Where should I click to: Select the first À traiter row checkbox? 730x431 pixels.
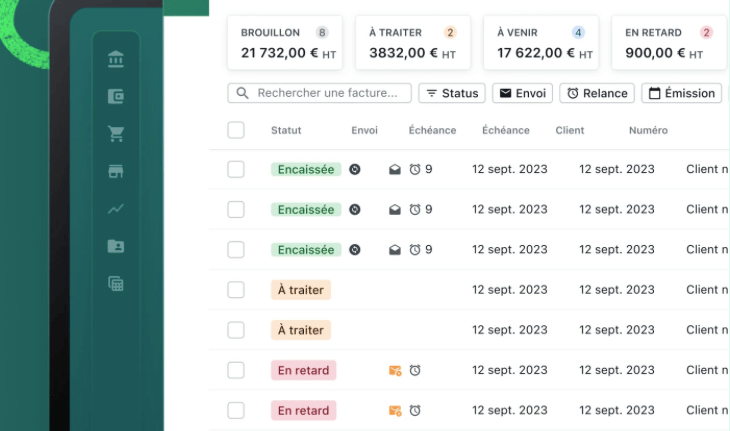coord(236,290)
